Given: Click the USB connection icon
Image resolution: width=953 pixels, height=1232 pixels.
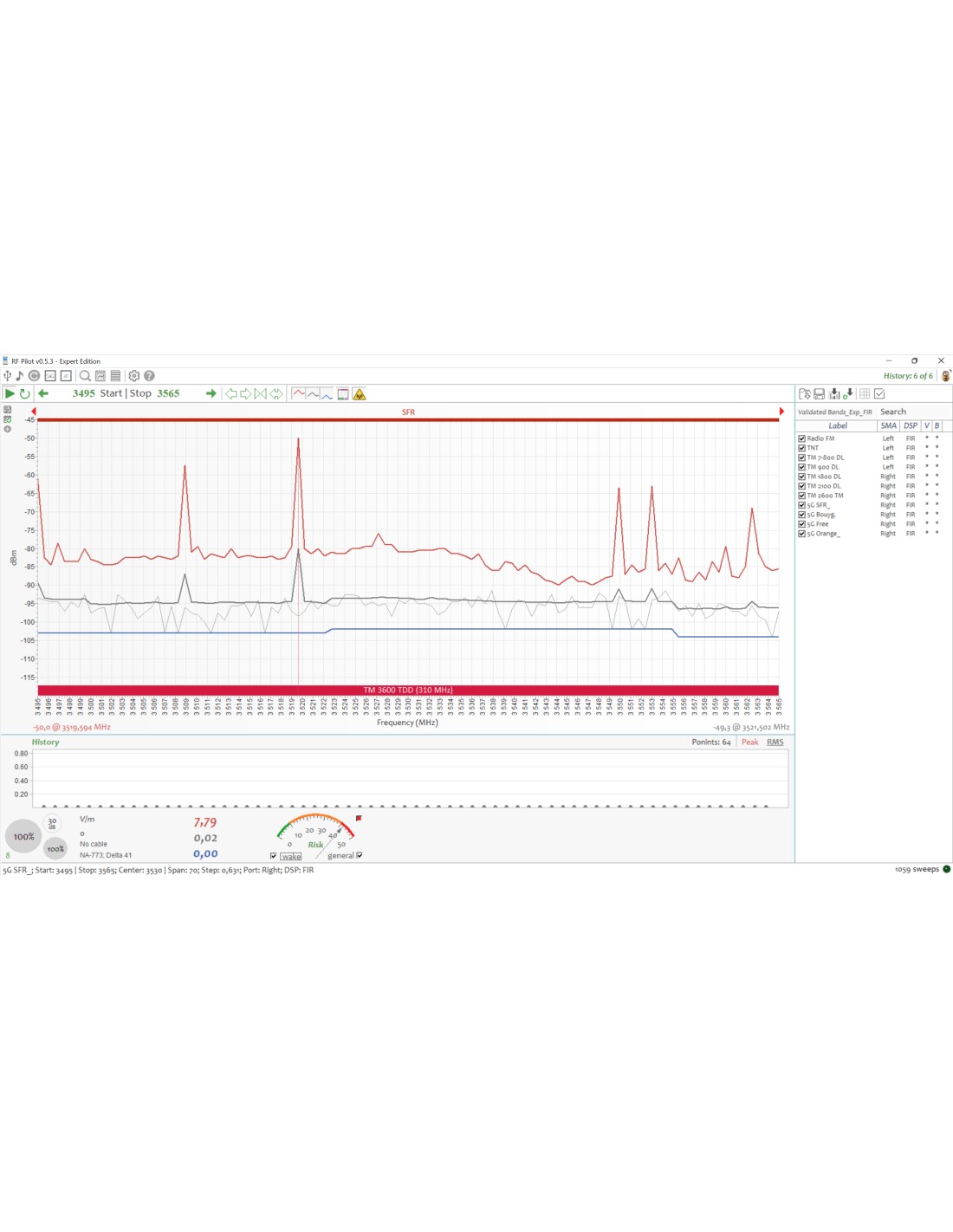Looking at the screenshot, I should [x=7, y=376].
